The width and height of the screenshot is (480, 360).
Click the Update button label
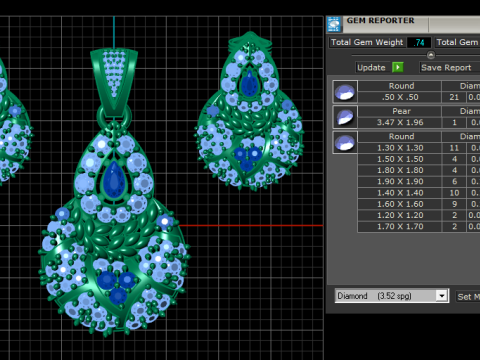(x=371, y=68)
